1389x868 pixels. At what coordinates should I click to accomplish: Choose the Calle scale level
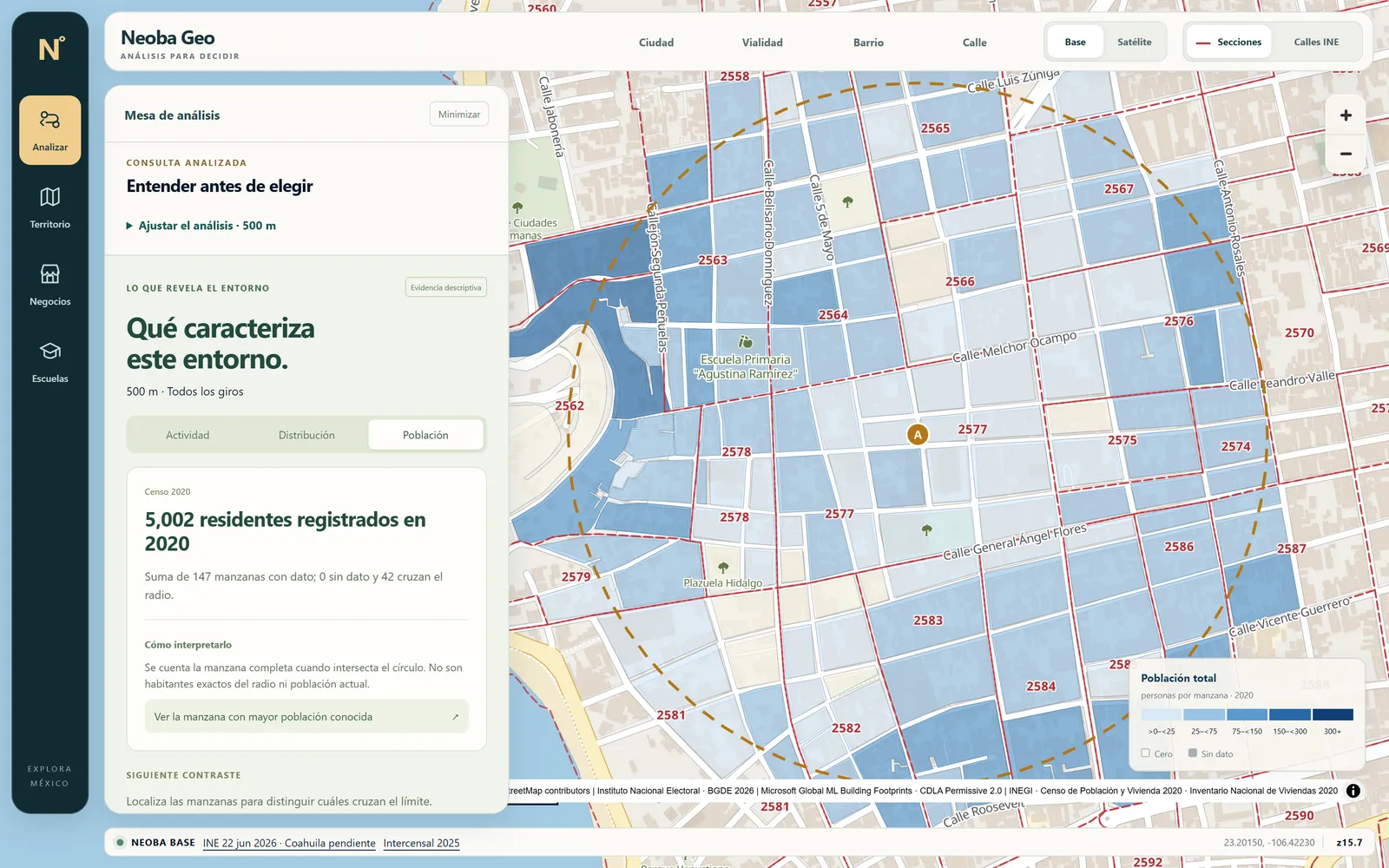[x=974, y=43]
